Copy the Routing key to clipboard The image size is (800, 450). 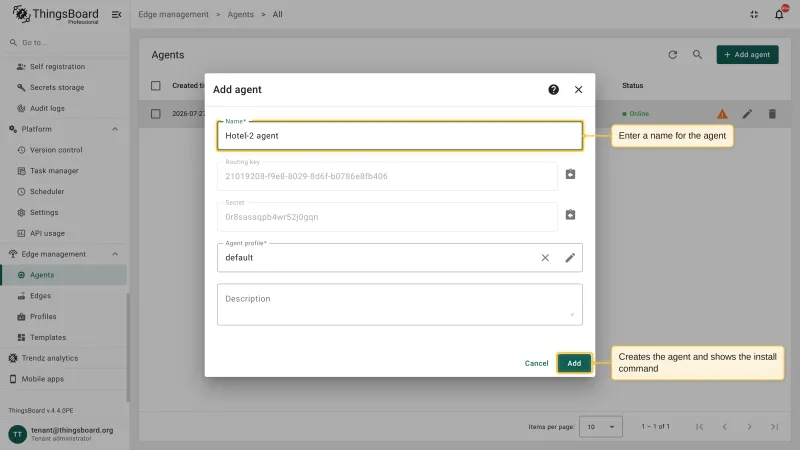tap(570, 174)
